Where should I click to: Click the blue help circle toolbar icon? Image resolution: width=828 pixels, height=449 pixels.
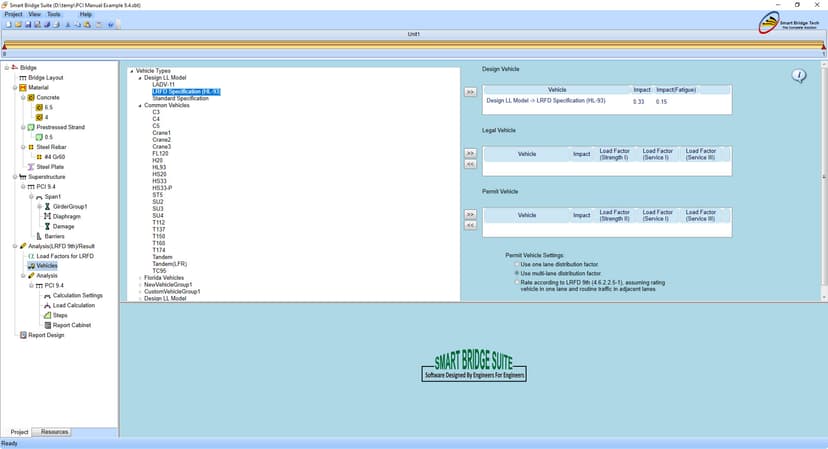[111, 24]
